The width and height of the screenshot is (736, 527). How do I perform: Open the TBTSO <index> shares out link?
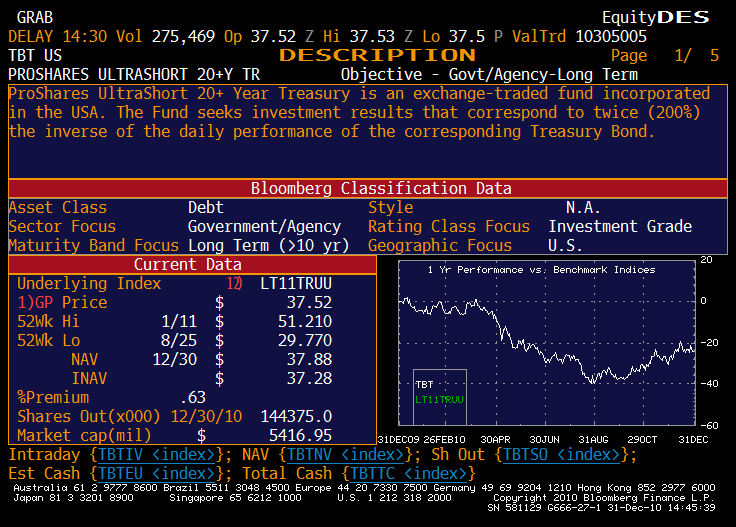pyautogui.click(x=561, y=454)
